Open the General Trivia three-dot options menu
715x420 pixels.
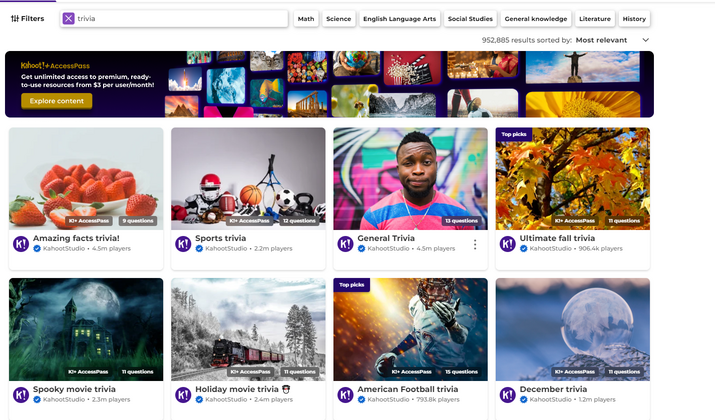click(x=475, y=244)
